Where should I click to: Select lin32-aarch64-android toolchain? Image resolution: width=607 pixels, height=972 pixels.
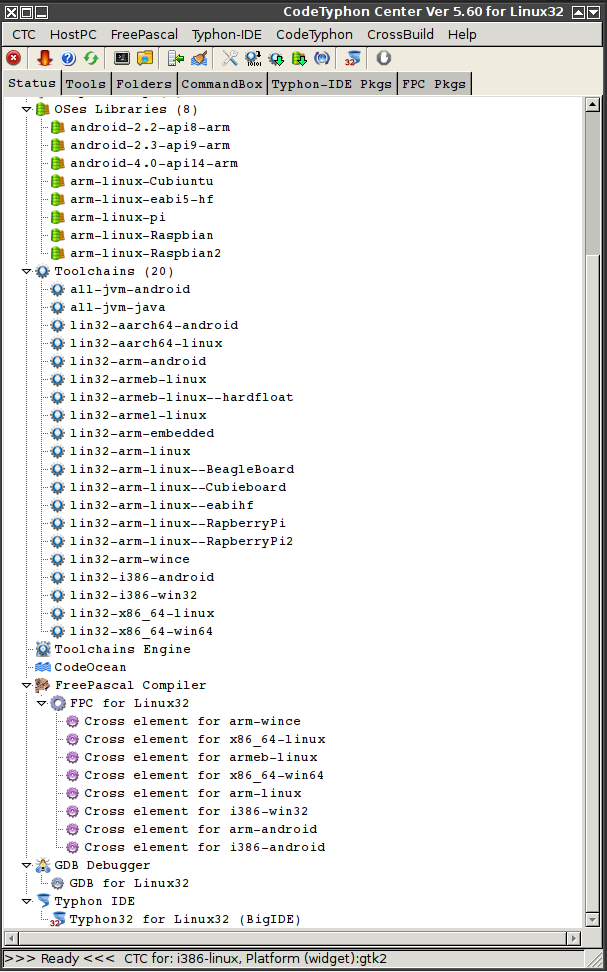point(154,325)
